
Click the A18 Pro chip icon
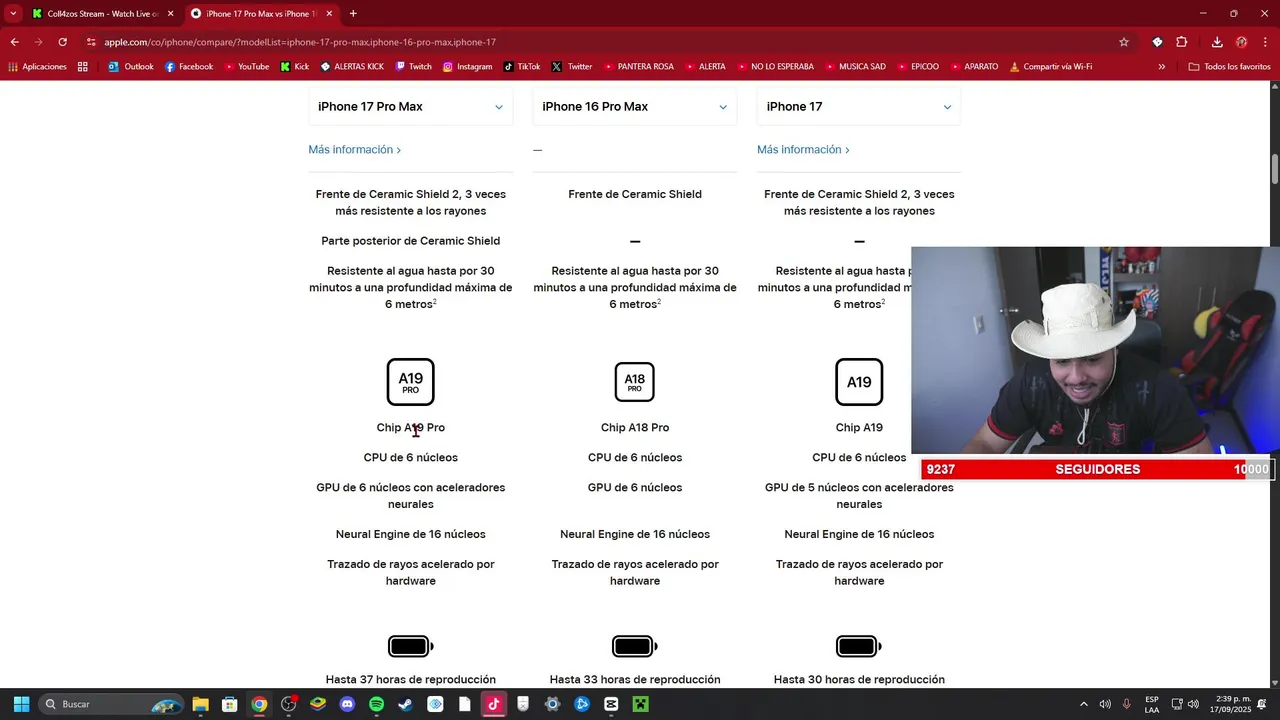pos(635,382)
